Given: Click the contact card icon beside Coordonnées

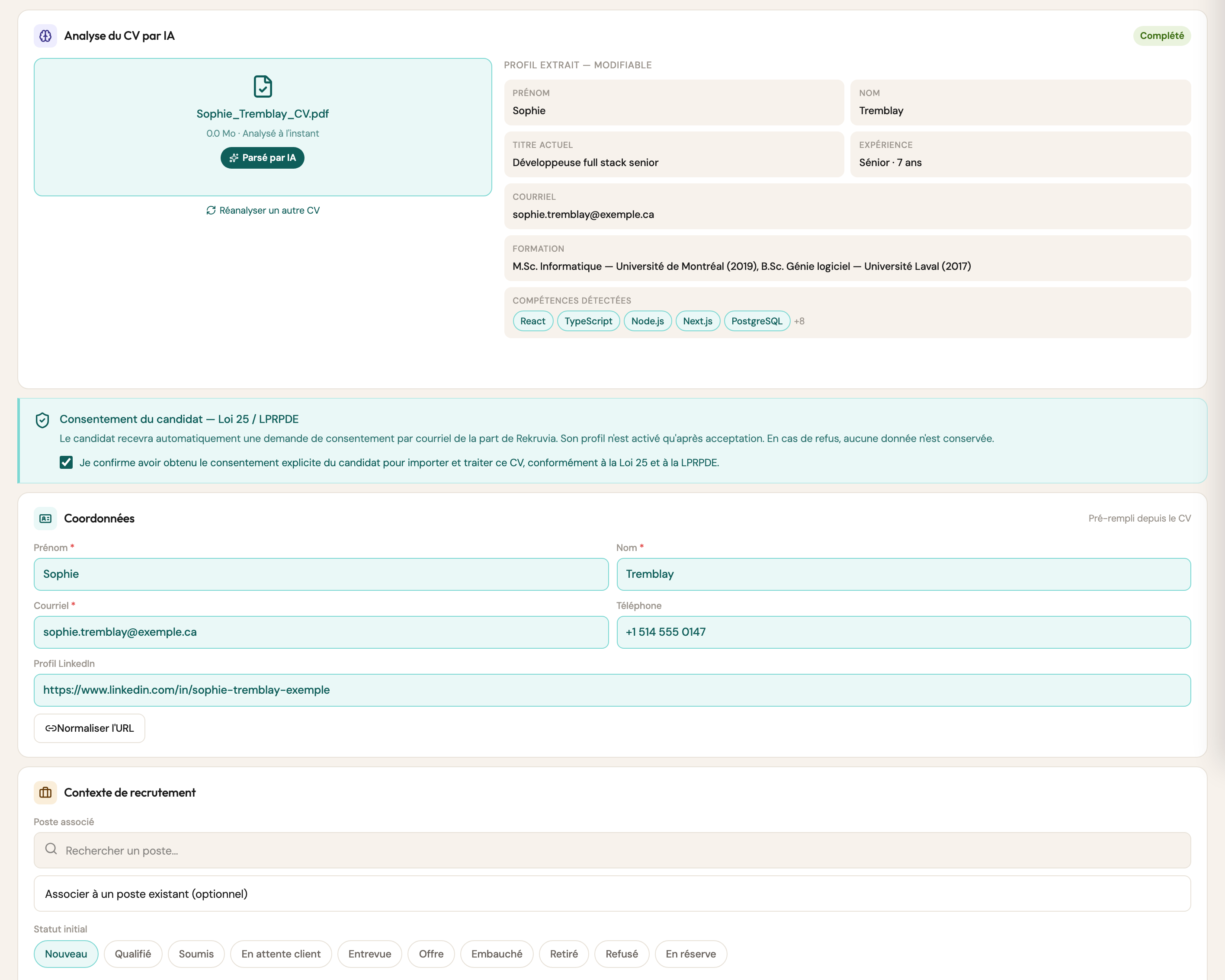Looking at the screenshot, I should [45, 518].
